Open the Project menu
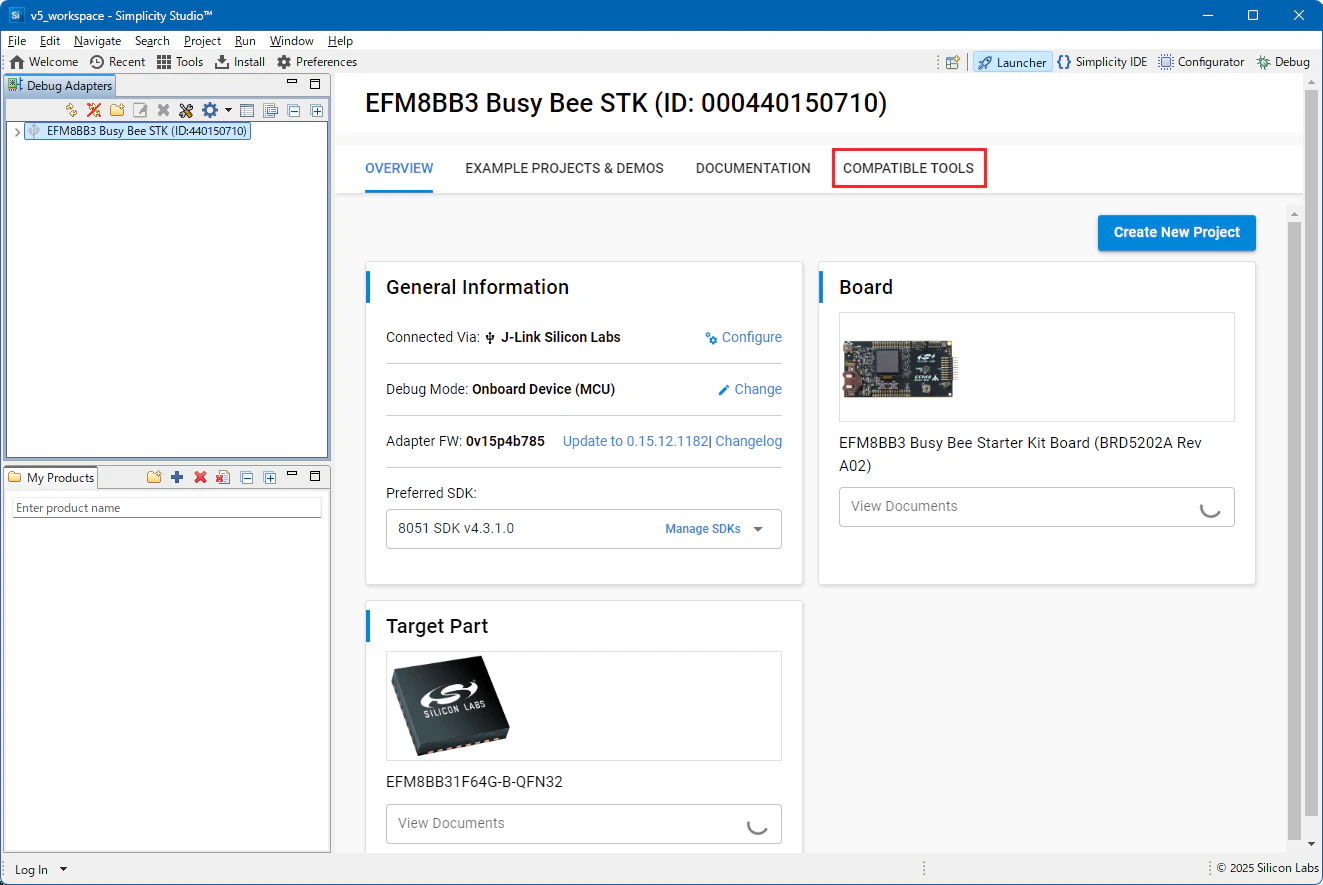Screen dimensions: 1323x885 pyautogui.click(x=202, y=41)
